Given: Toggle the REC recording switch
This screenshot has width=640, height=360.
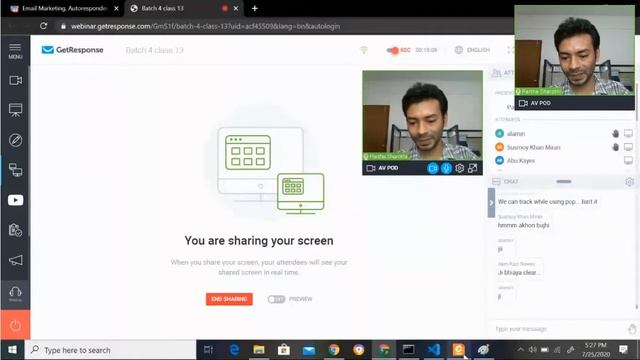Looking at the screenshot, I should tap(393, 50).
